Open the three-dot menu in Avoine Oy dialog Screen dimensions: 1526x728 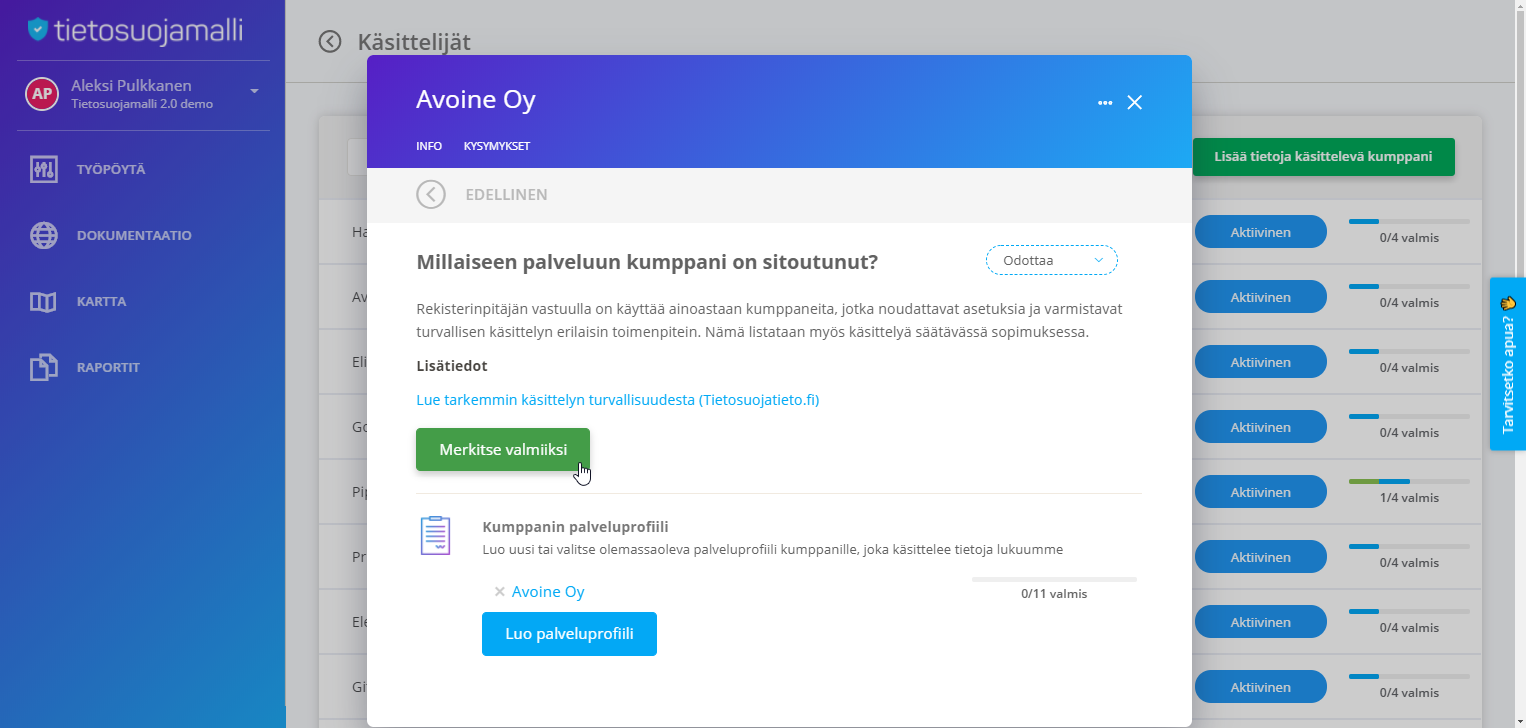(1105, 102)
